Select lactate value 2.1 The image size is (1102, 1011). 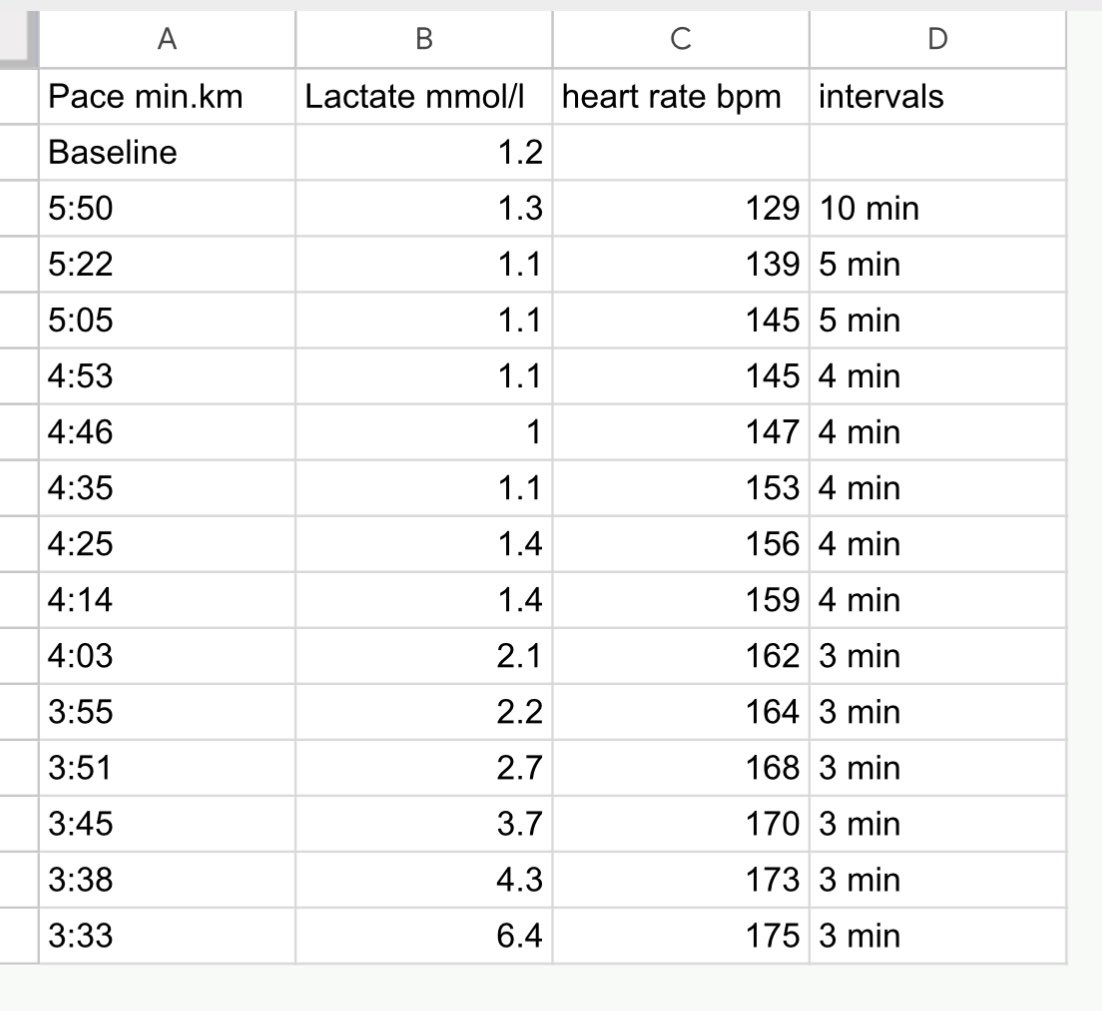click(x=424, y=656)
